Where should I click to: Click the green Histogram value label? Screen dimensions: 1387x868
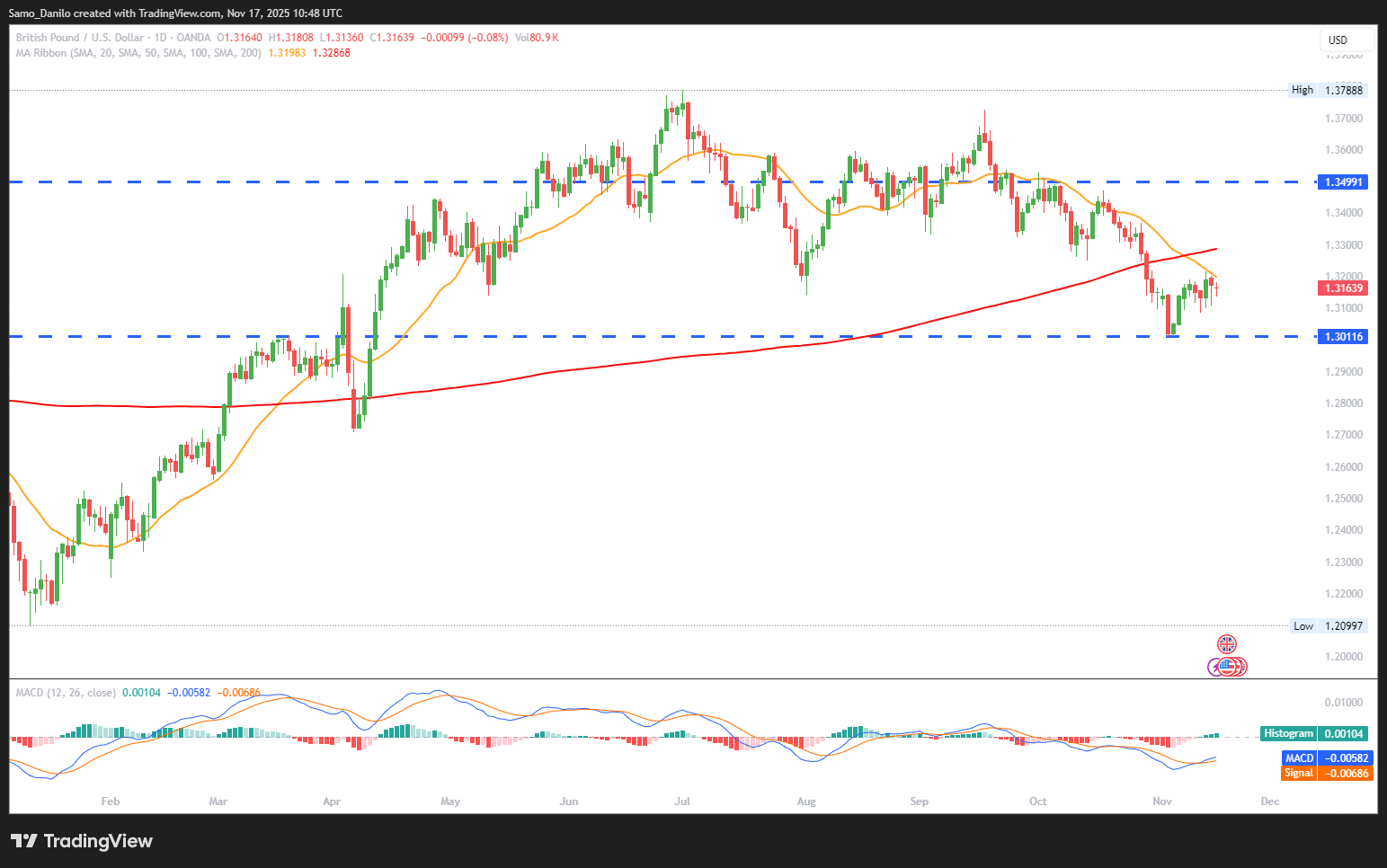pyautogui.click(x=1314, y=733)
